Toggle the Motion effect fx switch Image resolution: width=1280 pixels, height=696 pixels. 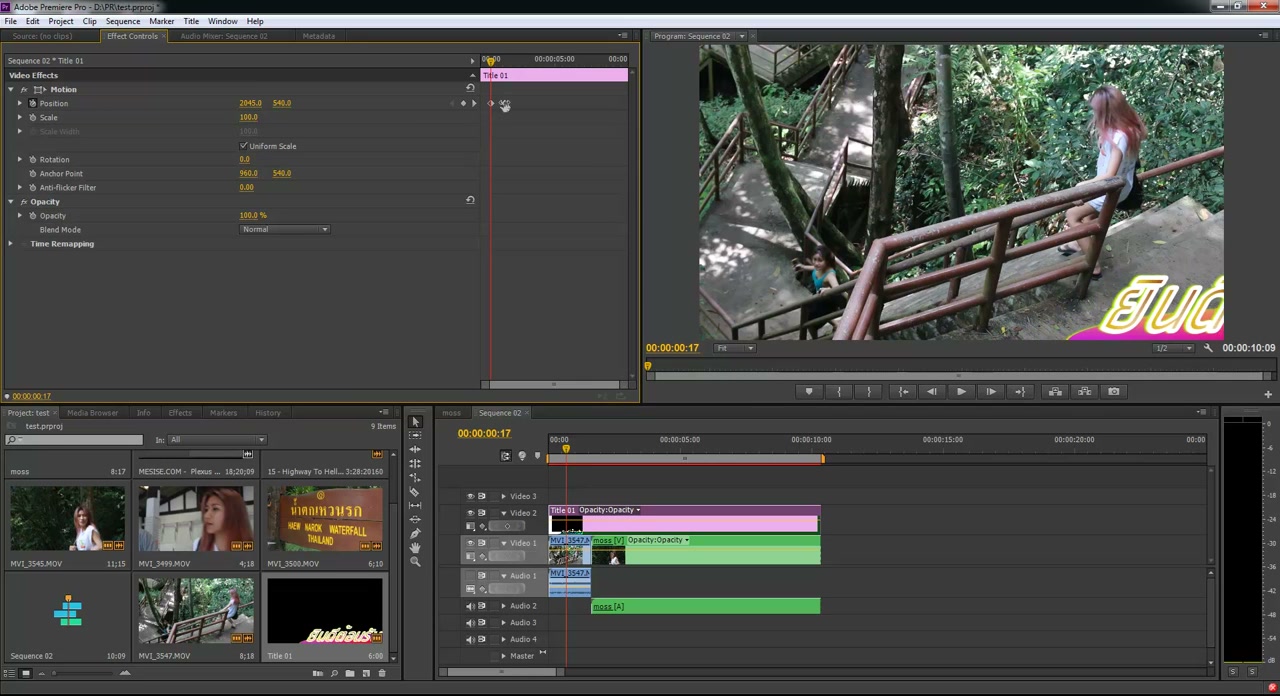click(24, 90)
